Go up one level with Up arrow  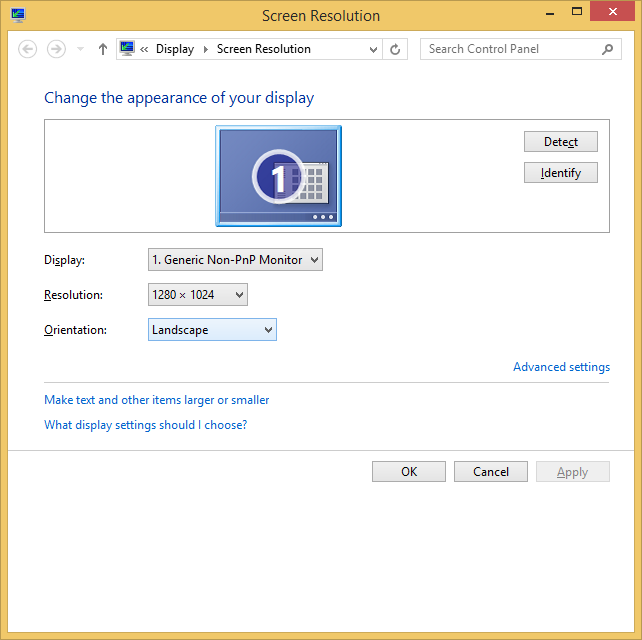[102, 49]
